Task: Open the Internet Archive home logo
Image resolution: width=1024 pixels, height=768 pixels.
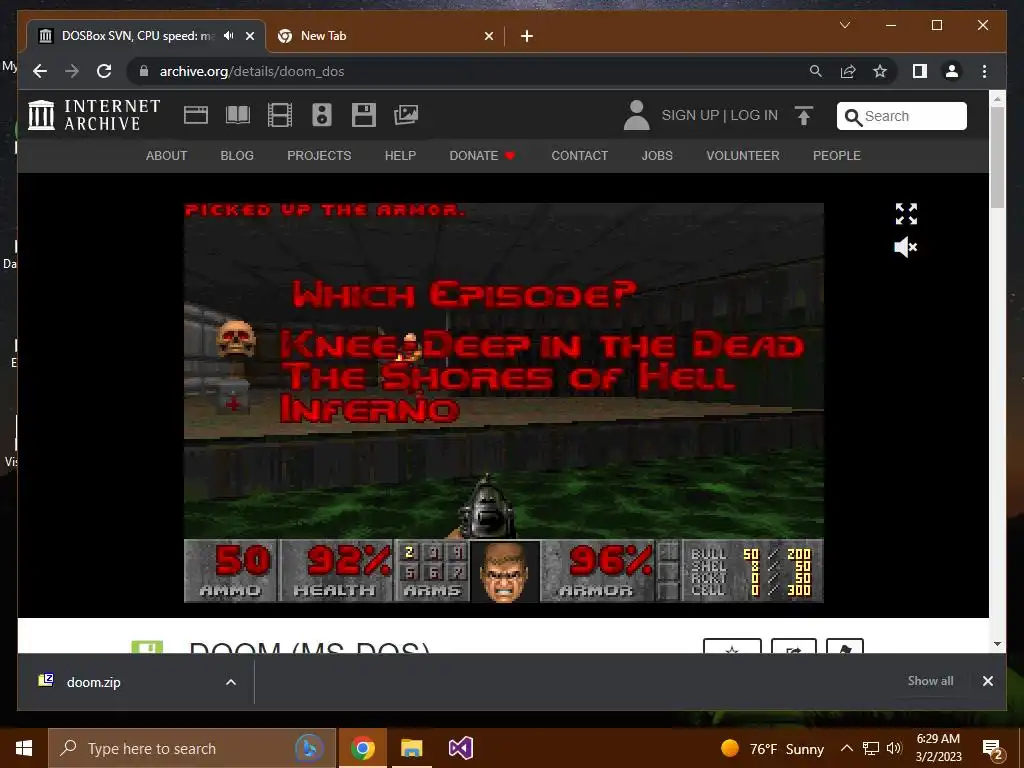Action: point(94,115)
